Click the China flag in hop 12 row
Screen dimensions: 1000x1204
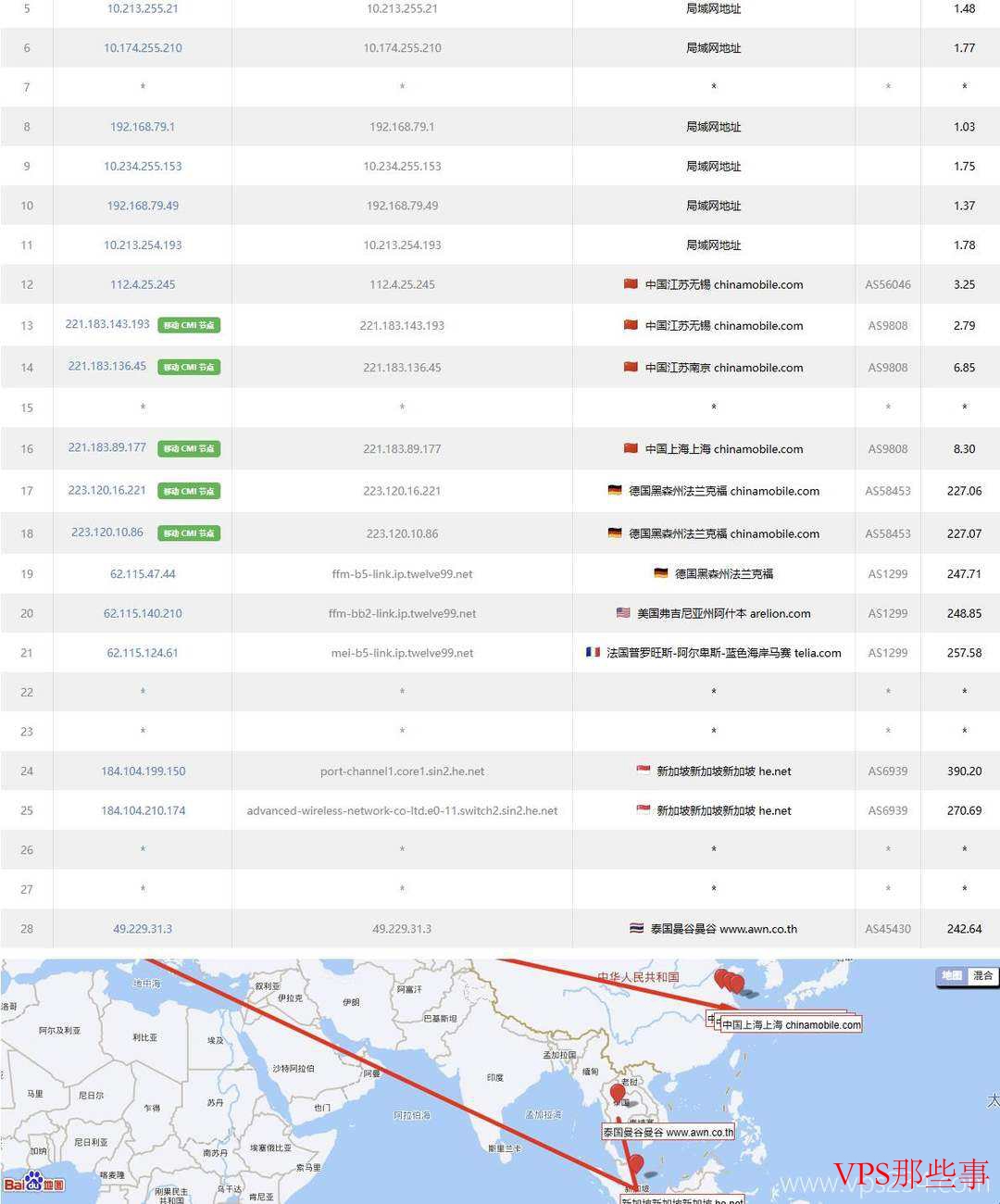pyautogui.click(x=631, y=283)
